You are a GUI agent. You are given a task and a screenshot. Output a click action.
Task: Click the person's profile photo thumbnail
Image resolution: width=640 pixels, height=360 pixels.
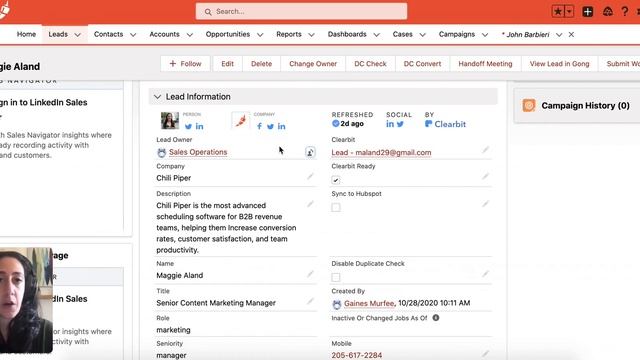170,120
